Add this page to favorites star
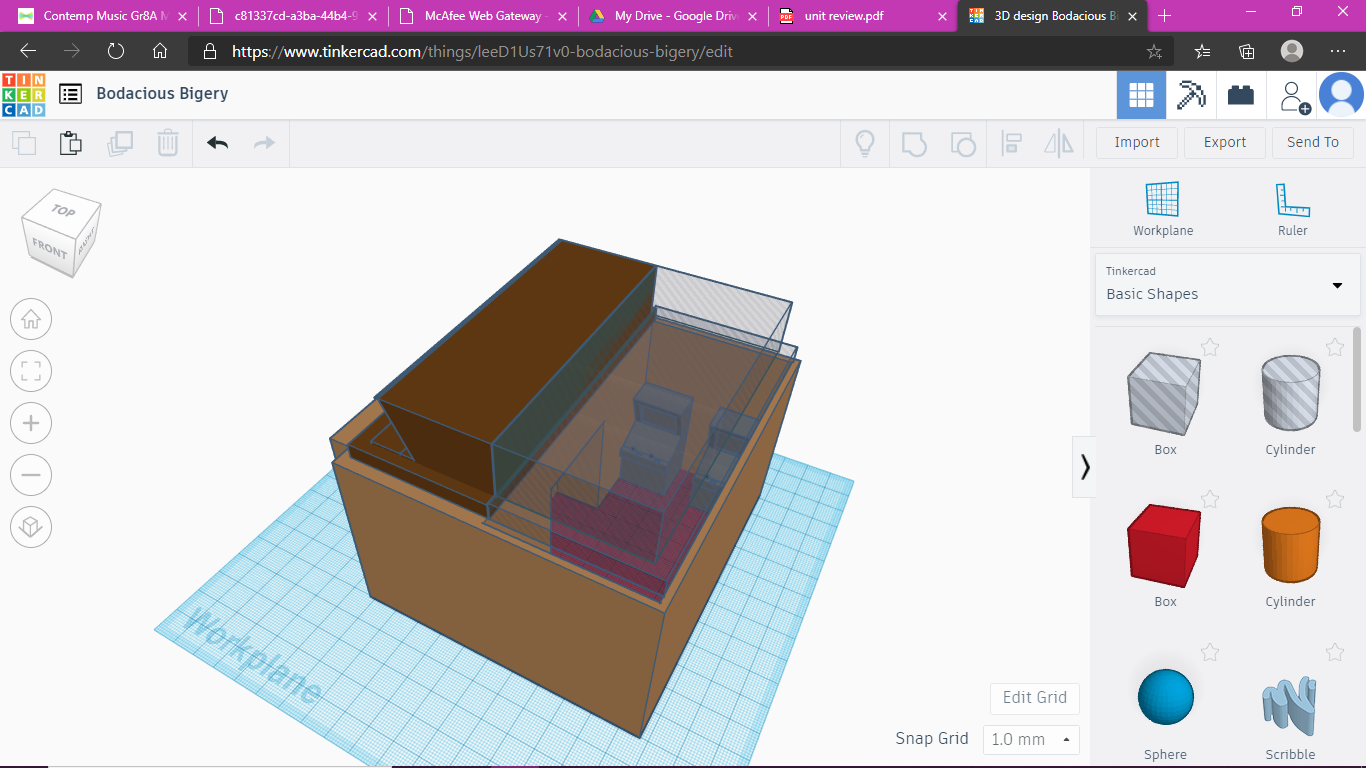The image size is (1366, 768). click(x=1154, y=51)
